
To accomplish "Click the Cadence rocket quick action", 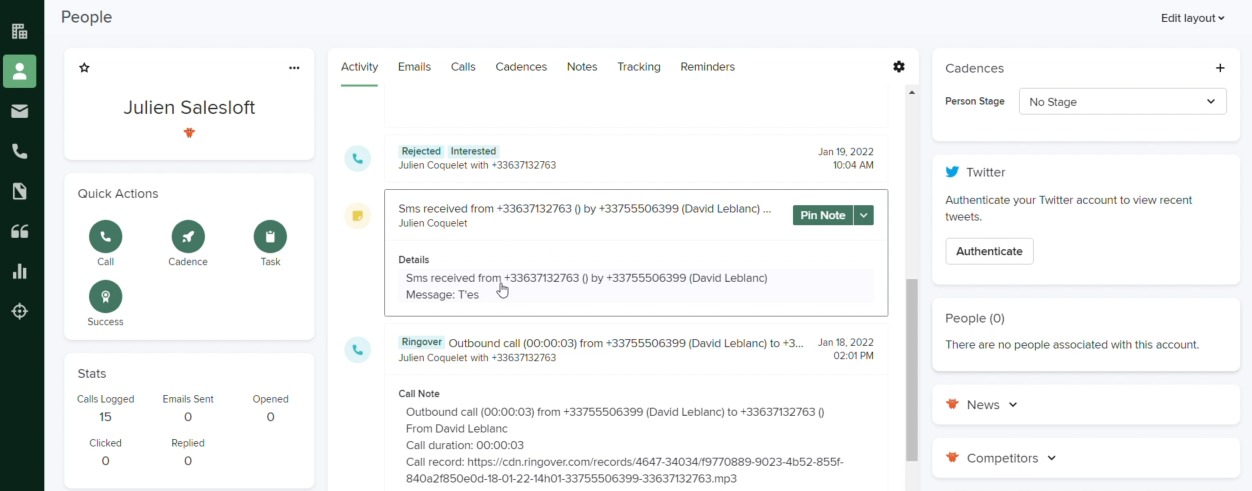I will click(188, 237).
